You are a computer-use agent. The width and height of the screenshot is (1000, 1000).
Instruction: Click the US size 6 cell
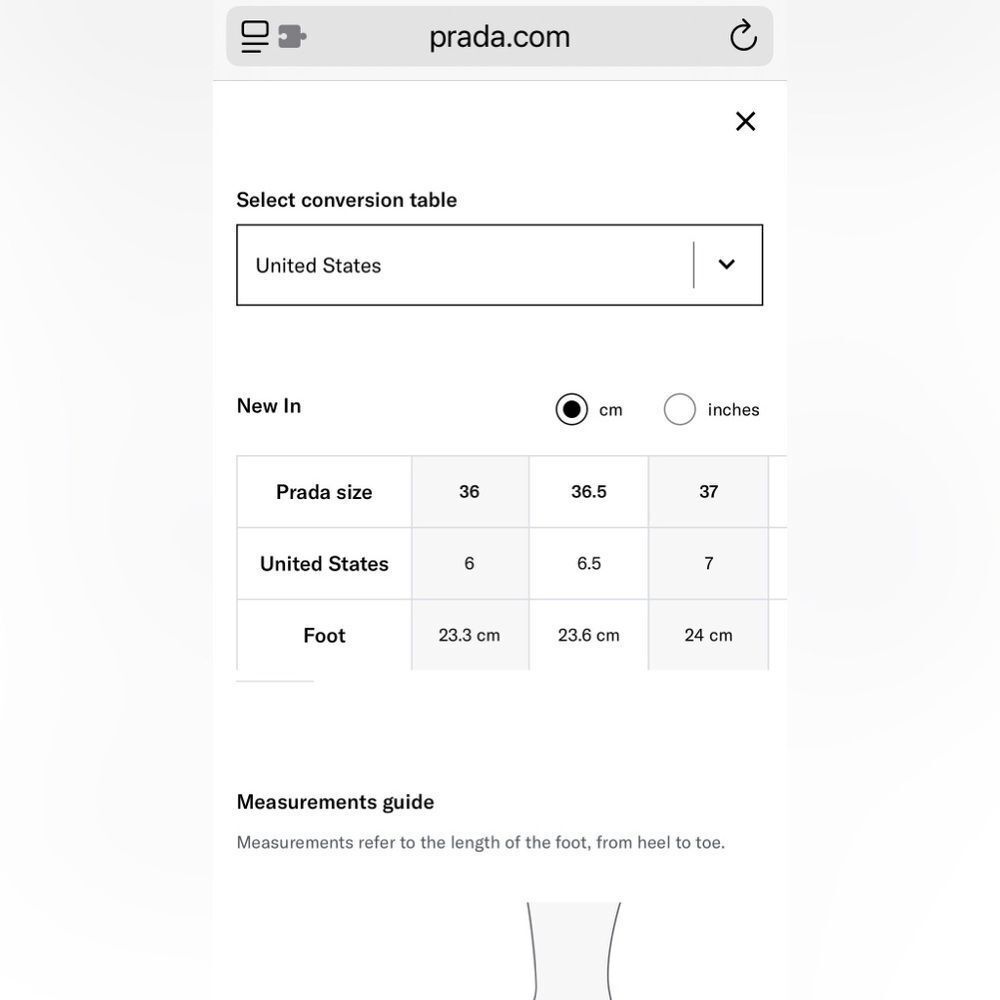(x=470, y=564)
